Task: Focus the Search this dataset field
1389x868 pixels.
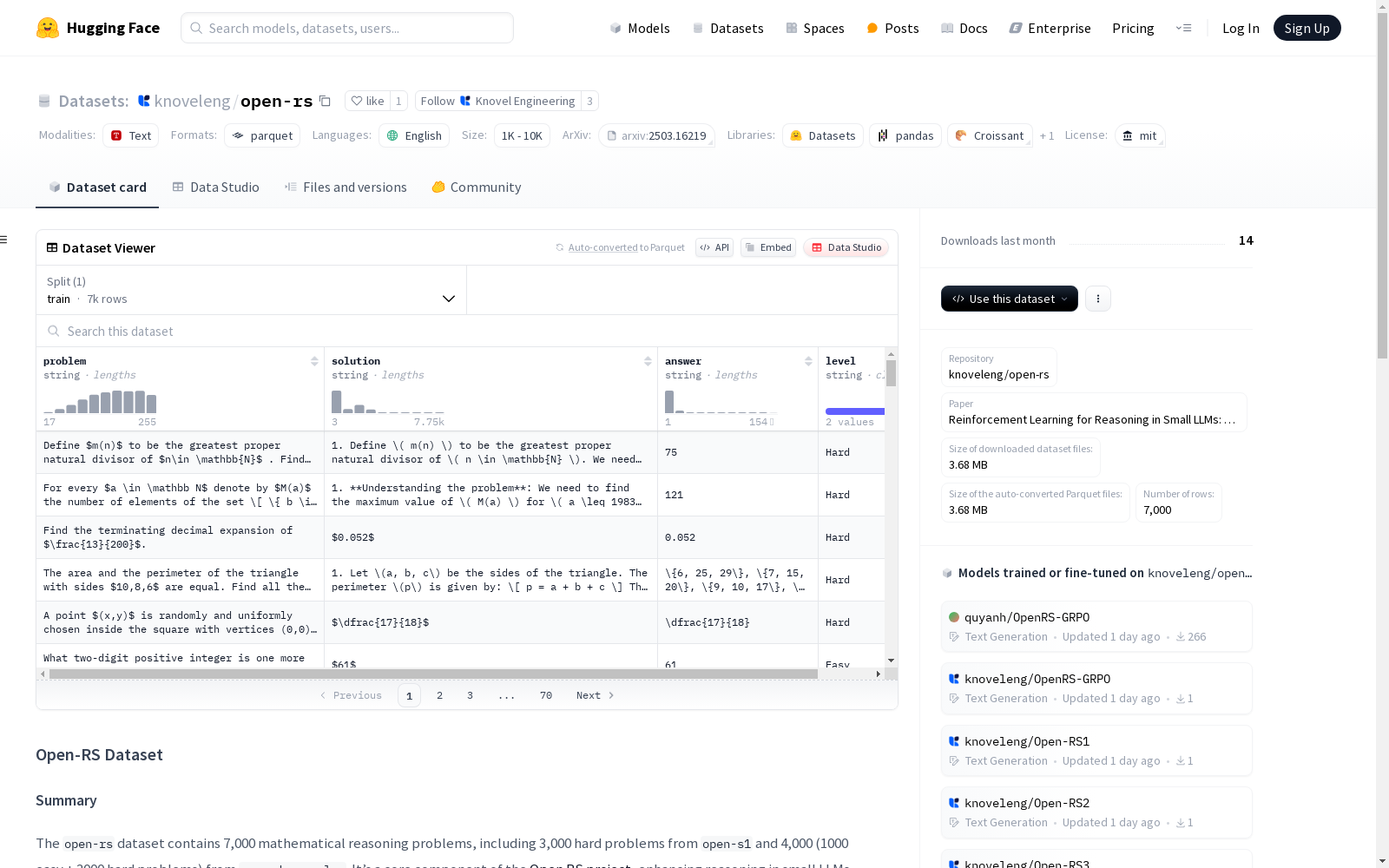Action: pyautogui.click(x=467, y=331)
